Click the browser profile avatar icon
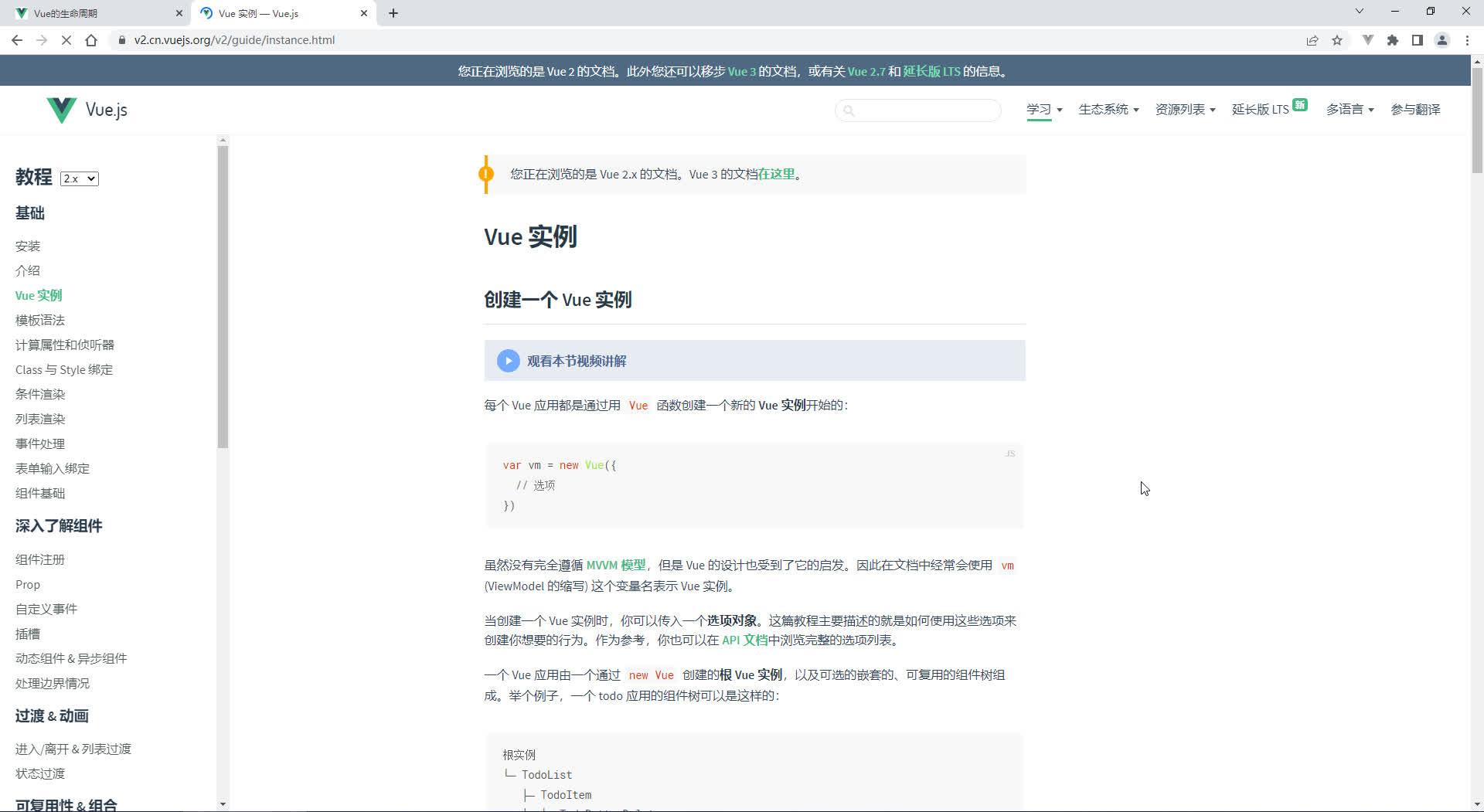Image resolution: width=1484 pixels, height=812 pixels. (x=1444, y=40)
